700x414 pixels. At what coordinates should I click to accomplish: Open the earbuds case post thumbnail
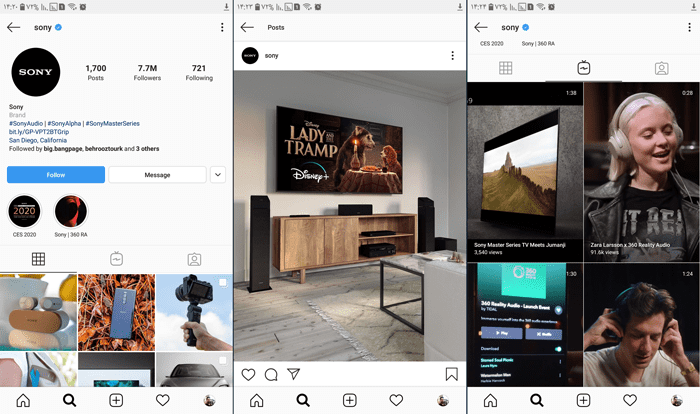[38, 312]
